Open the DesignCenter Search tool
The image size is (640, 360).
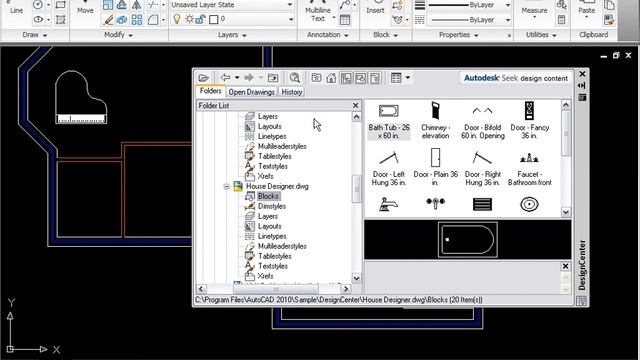click(x=295, y=78)
